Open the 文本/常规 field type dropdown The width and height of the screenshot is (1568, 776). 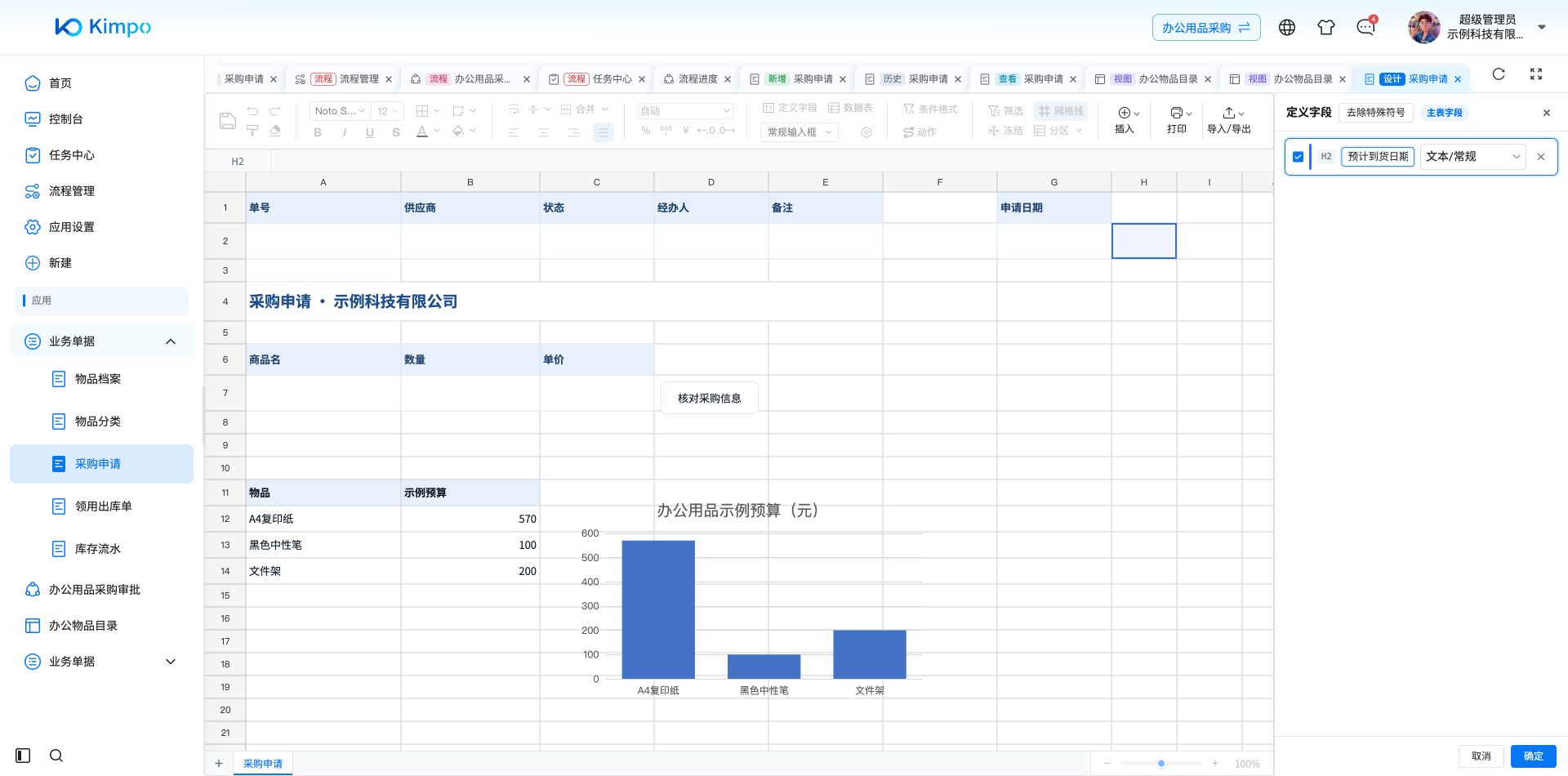pos(1473,157)
